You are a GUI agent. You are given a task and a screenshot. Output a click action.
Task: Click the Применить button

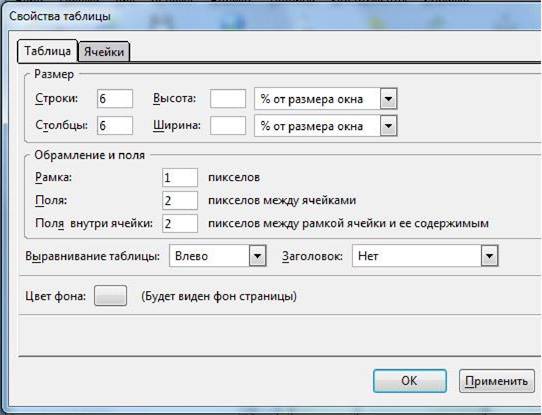click(497, 381)
